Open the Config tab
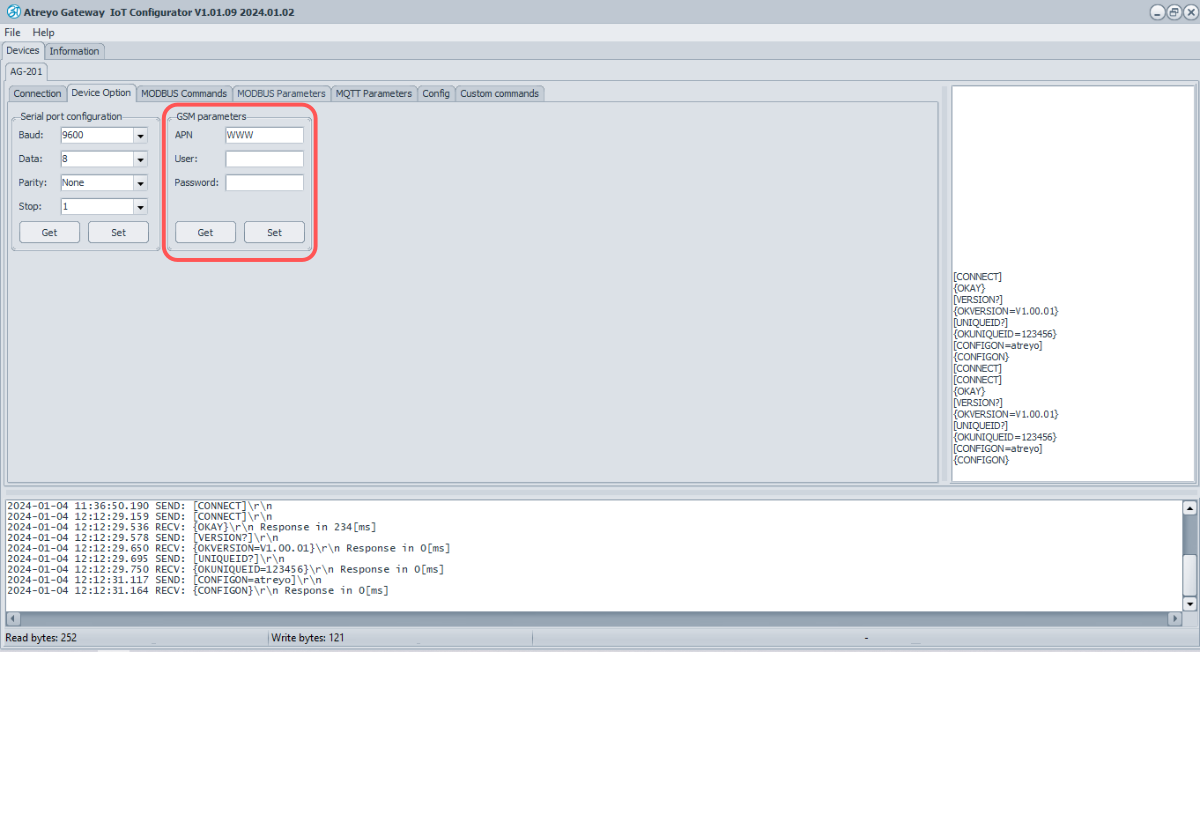Viewport: 1200px width, 836px height. coord(436,93)
